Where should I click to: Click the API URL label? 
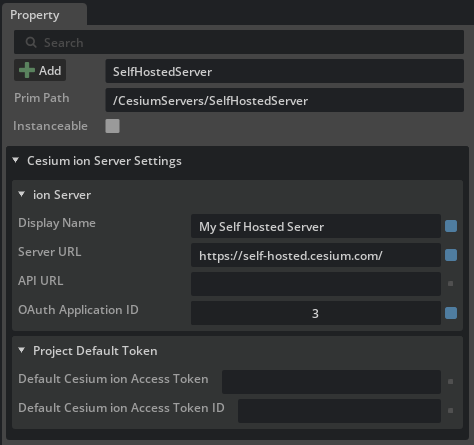pyautogui.click(x=40, y=281)
